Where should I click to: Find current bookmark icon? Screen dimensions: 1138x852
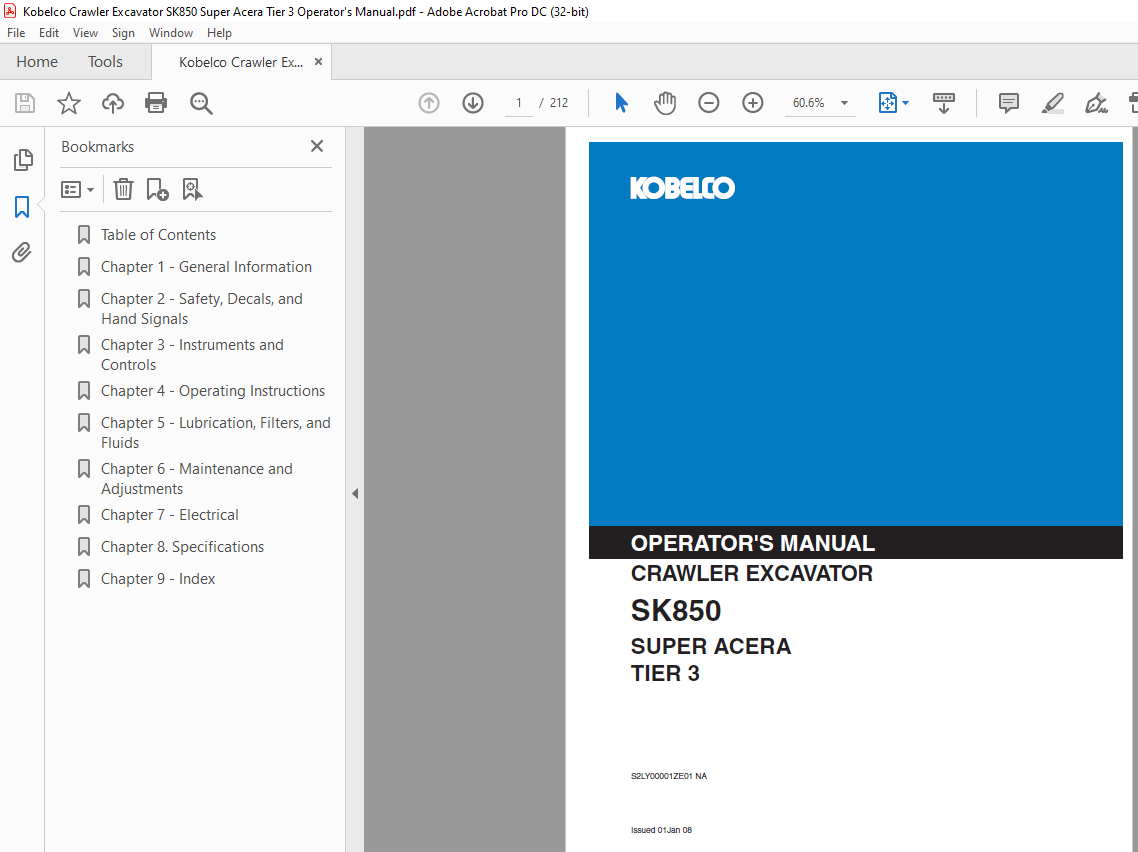coord(192,189)
